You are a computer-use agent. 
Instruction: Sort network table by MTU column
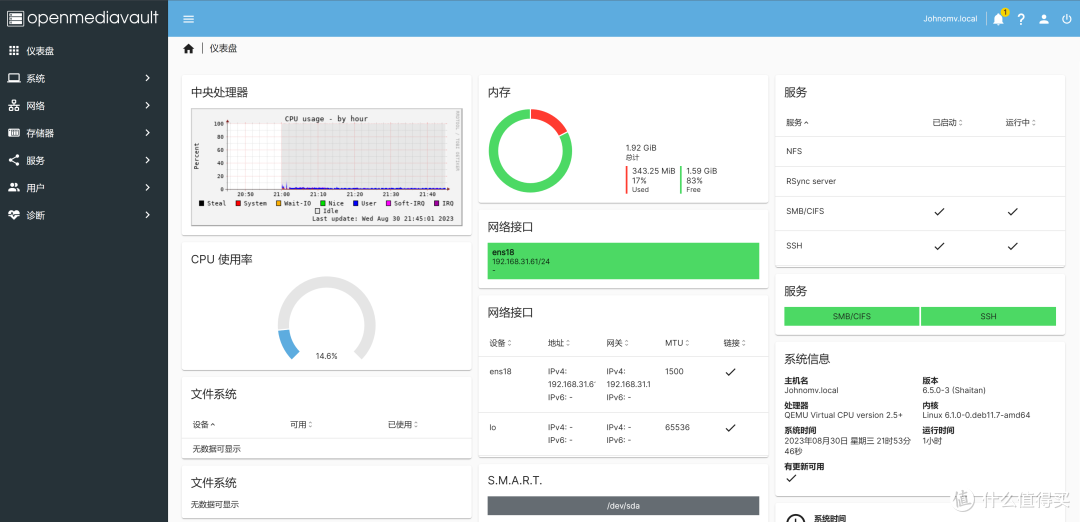click(x=677, y=343)
